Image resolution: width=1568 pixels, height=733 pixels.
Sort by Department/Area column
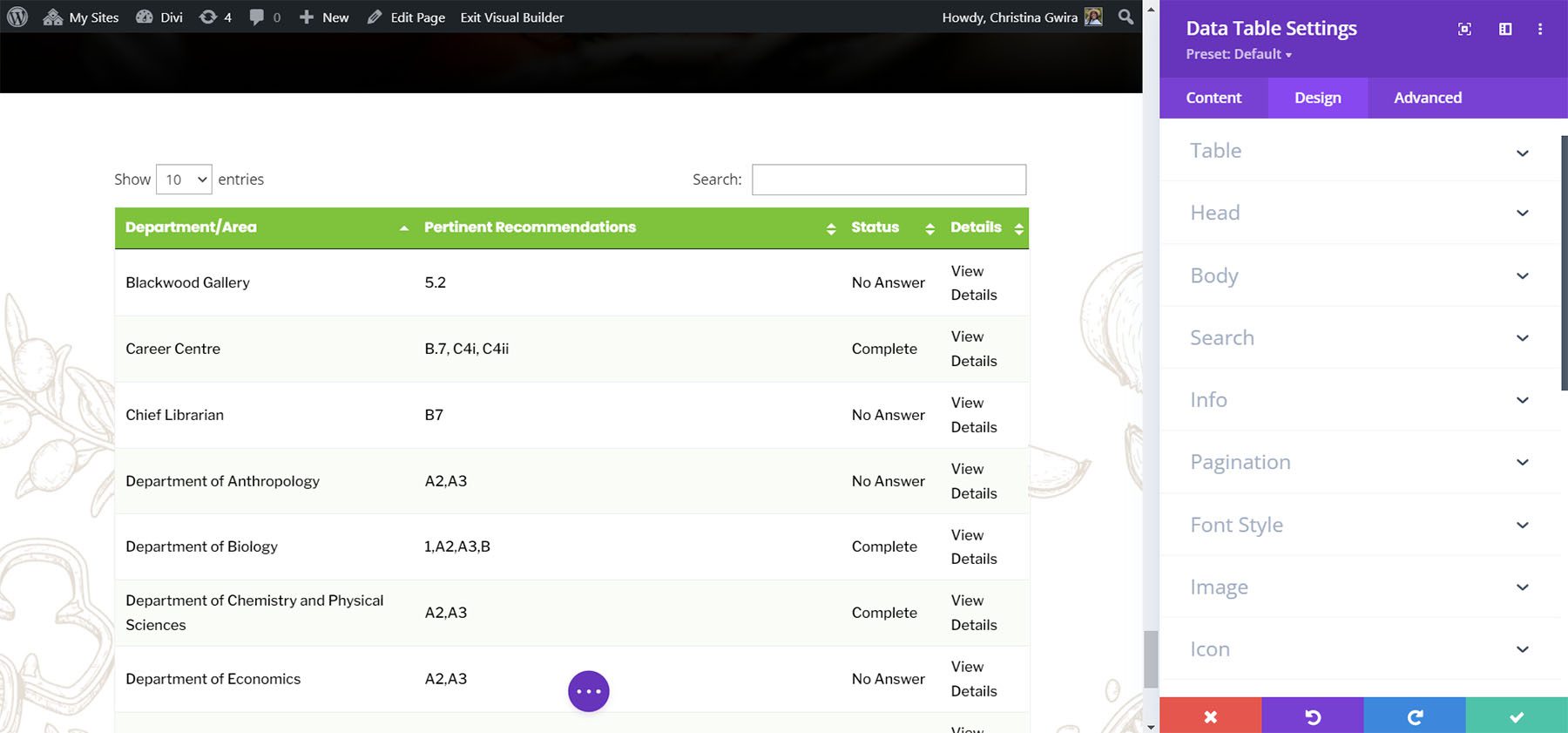(x=264, y=227)
